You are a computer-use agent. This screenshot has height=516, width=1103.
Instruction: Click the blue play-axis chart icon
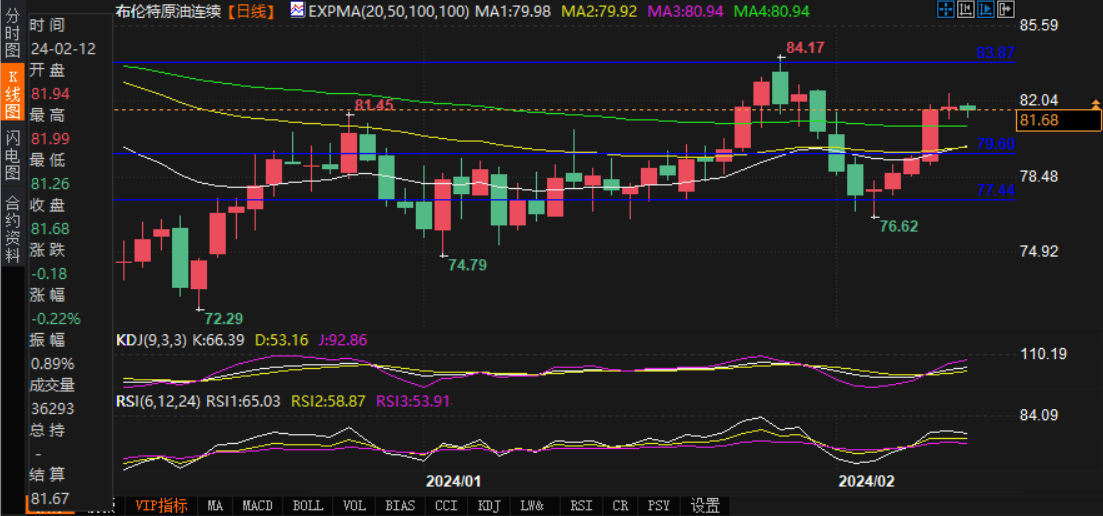[984, 10]
